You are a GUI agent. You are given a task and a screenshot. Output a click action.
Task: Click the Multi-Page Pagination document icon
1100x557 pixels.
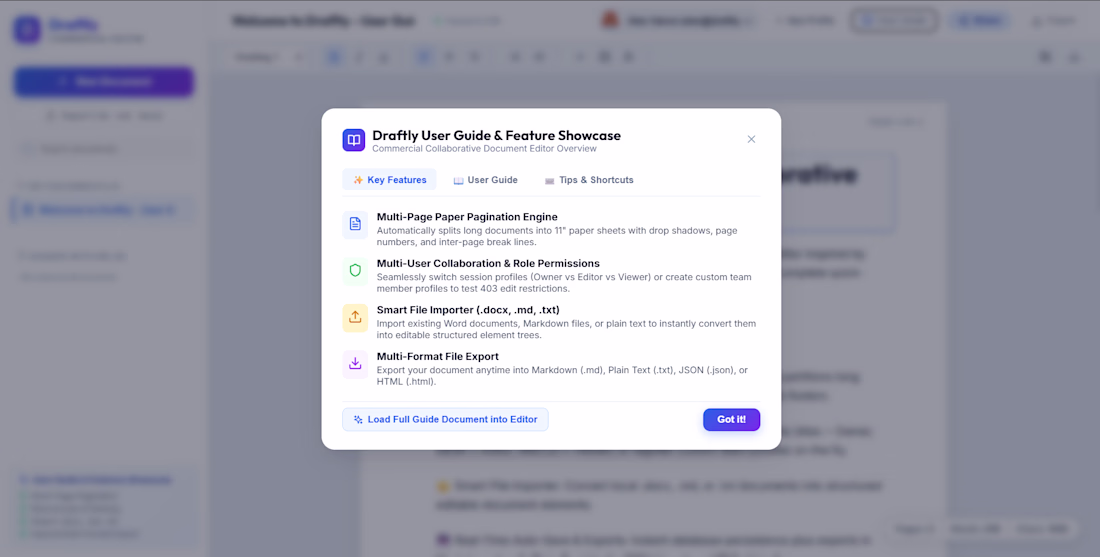tap(355, 224)
